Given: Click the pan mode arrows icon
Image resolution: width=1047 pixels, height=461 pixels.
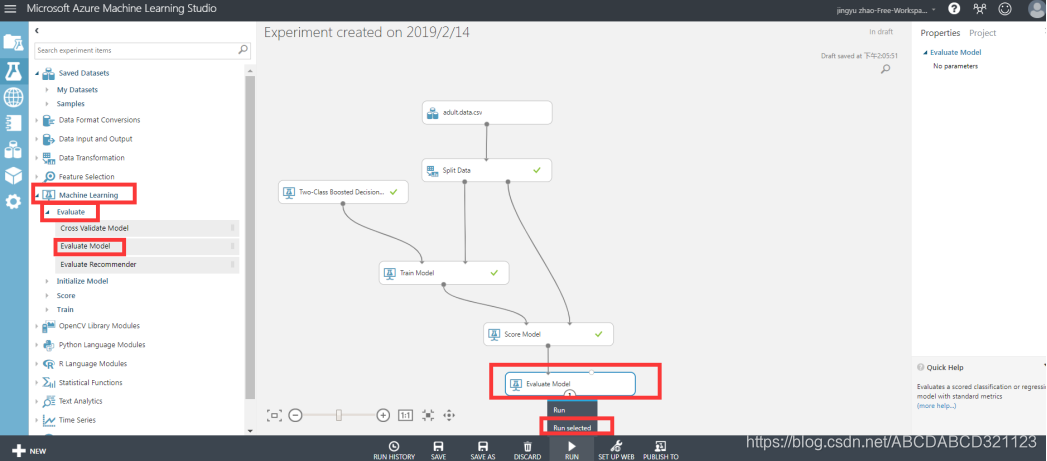Looking at the screenshot, I should 449,415.
